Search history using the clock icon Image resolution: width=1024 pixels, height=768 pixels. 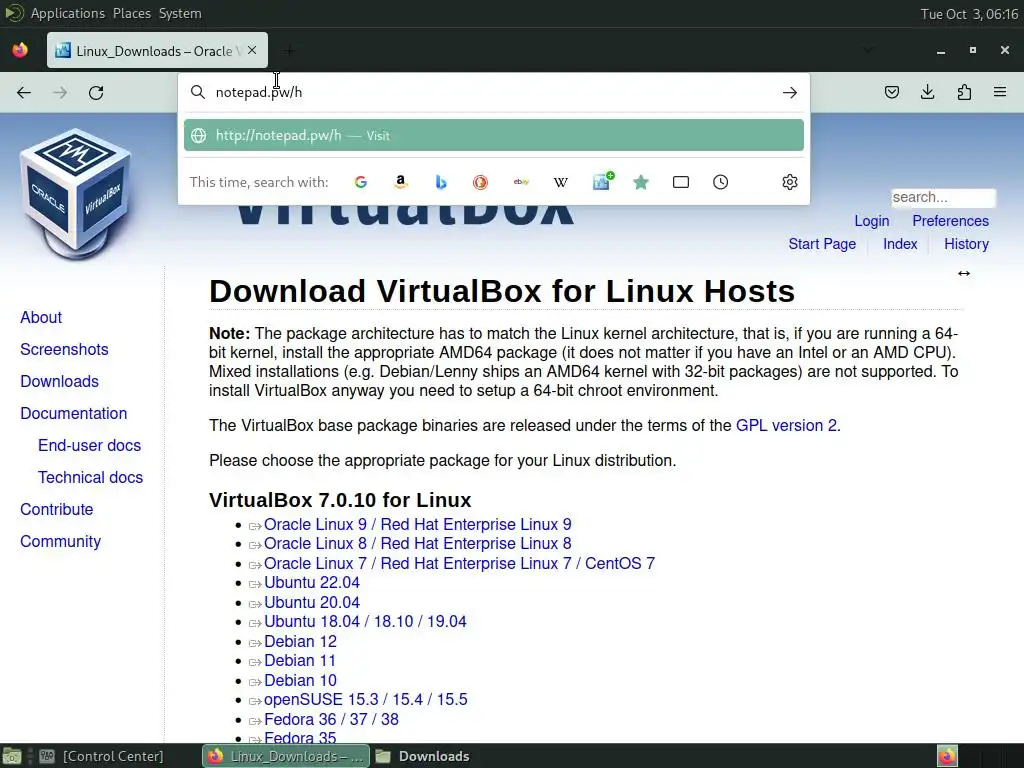point(720,182)
